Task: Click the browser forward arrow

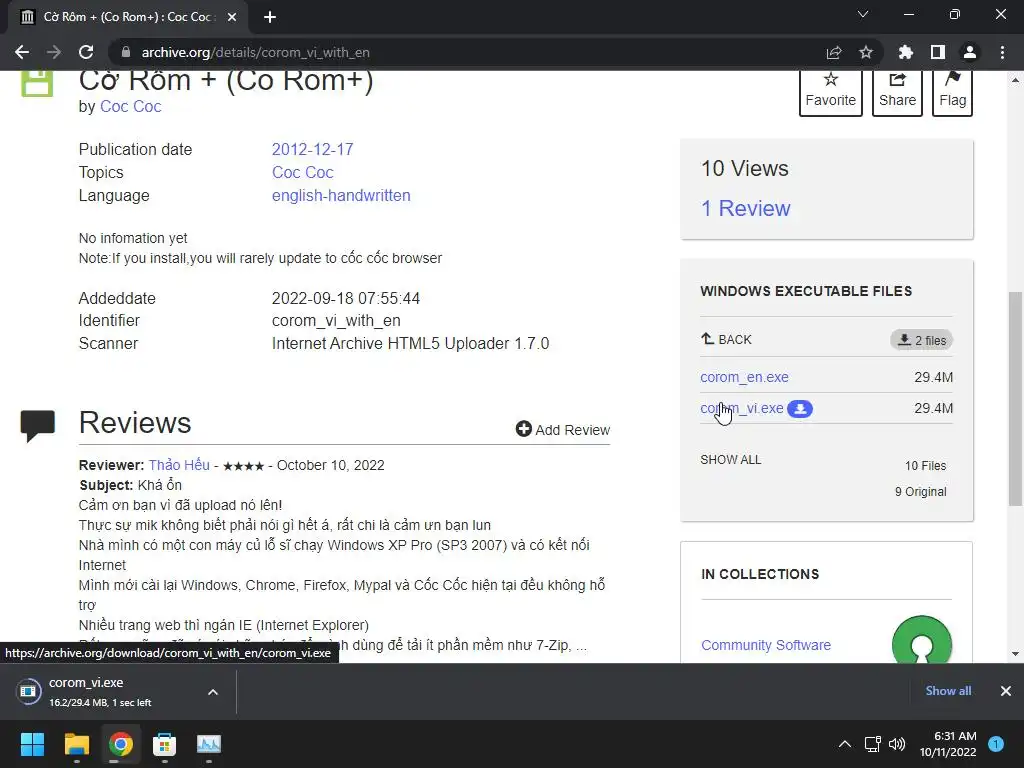Action: [54, 52]
